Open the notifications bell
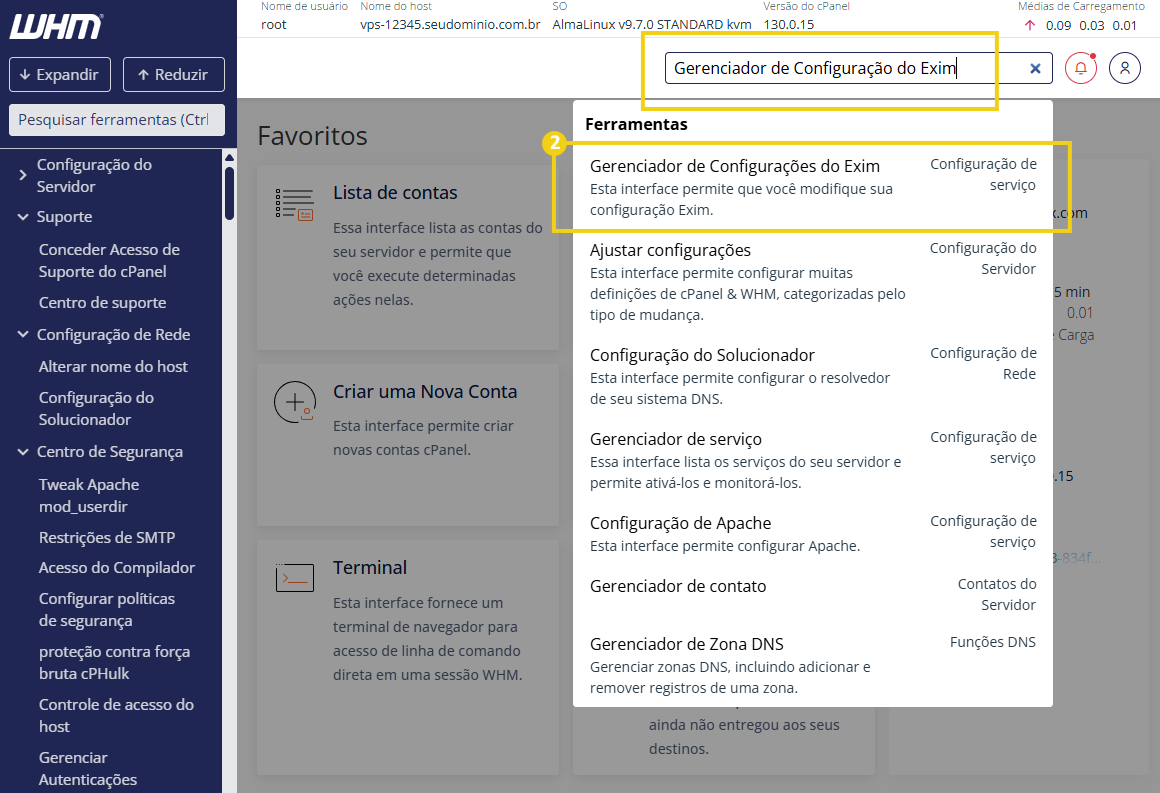 pyautogui.click(x=1081, y=67)
